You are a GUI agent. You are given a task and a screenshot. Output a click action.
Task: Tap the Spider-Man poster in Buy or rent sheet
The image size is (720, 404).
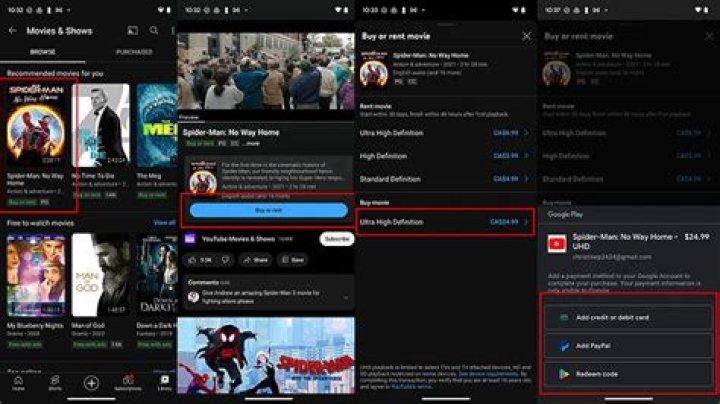tap(373, 70)
